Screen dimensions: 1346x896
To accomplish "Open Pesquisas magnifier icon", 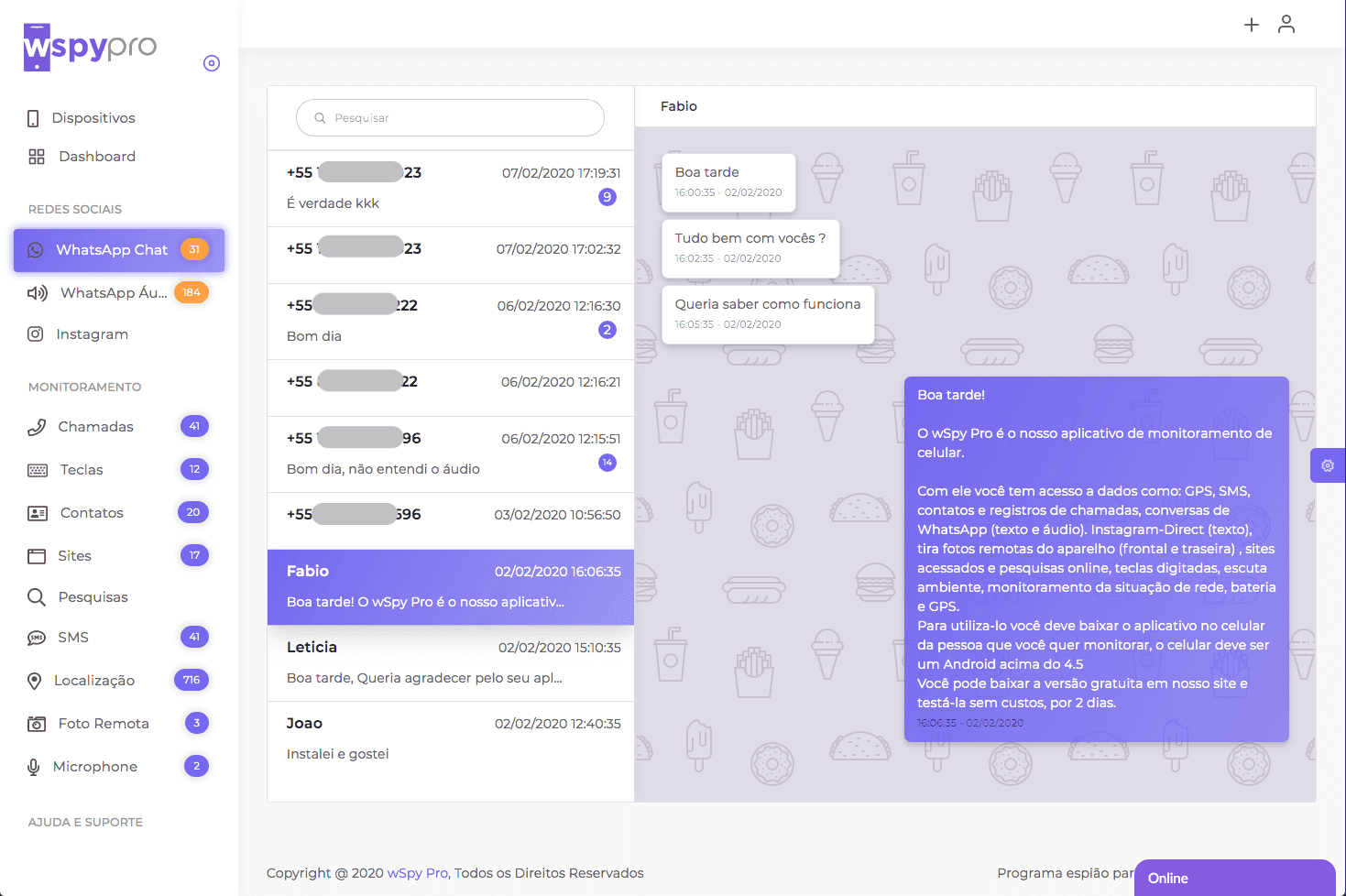I will coord(37,597).
